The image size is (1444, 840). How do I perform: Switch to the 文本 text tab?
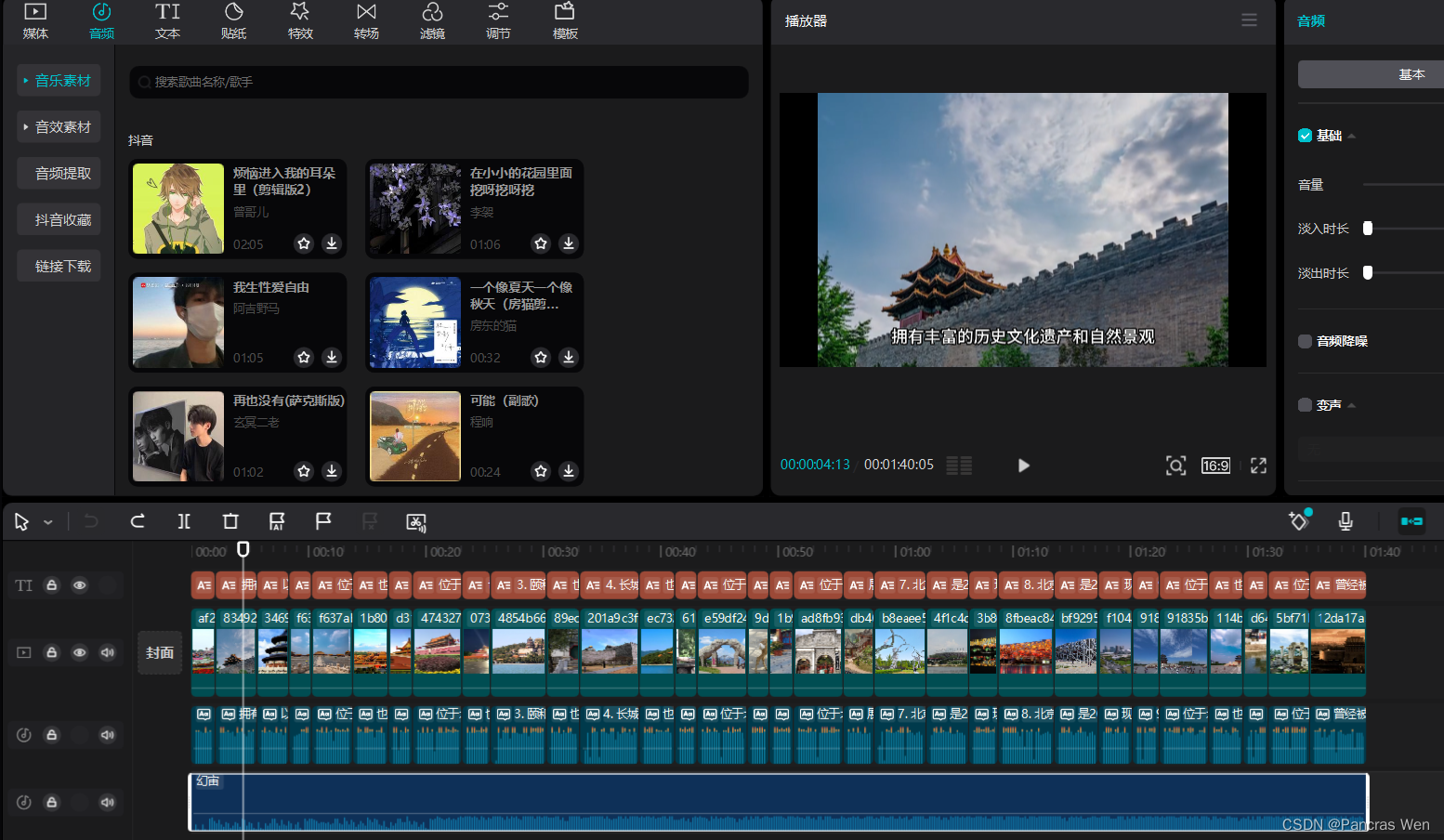(167, 21)
